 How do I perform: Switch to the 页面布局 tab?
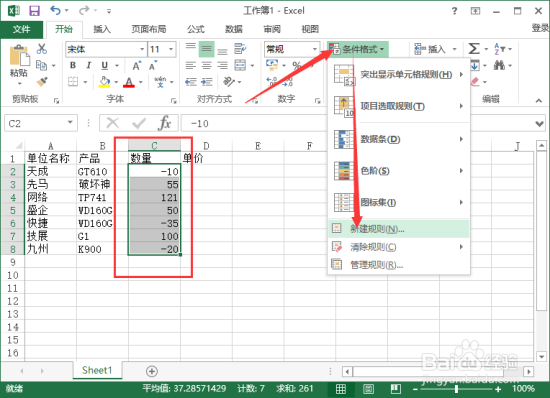(x=149, y=29)
